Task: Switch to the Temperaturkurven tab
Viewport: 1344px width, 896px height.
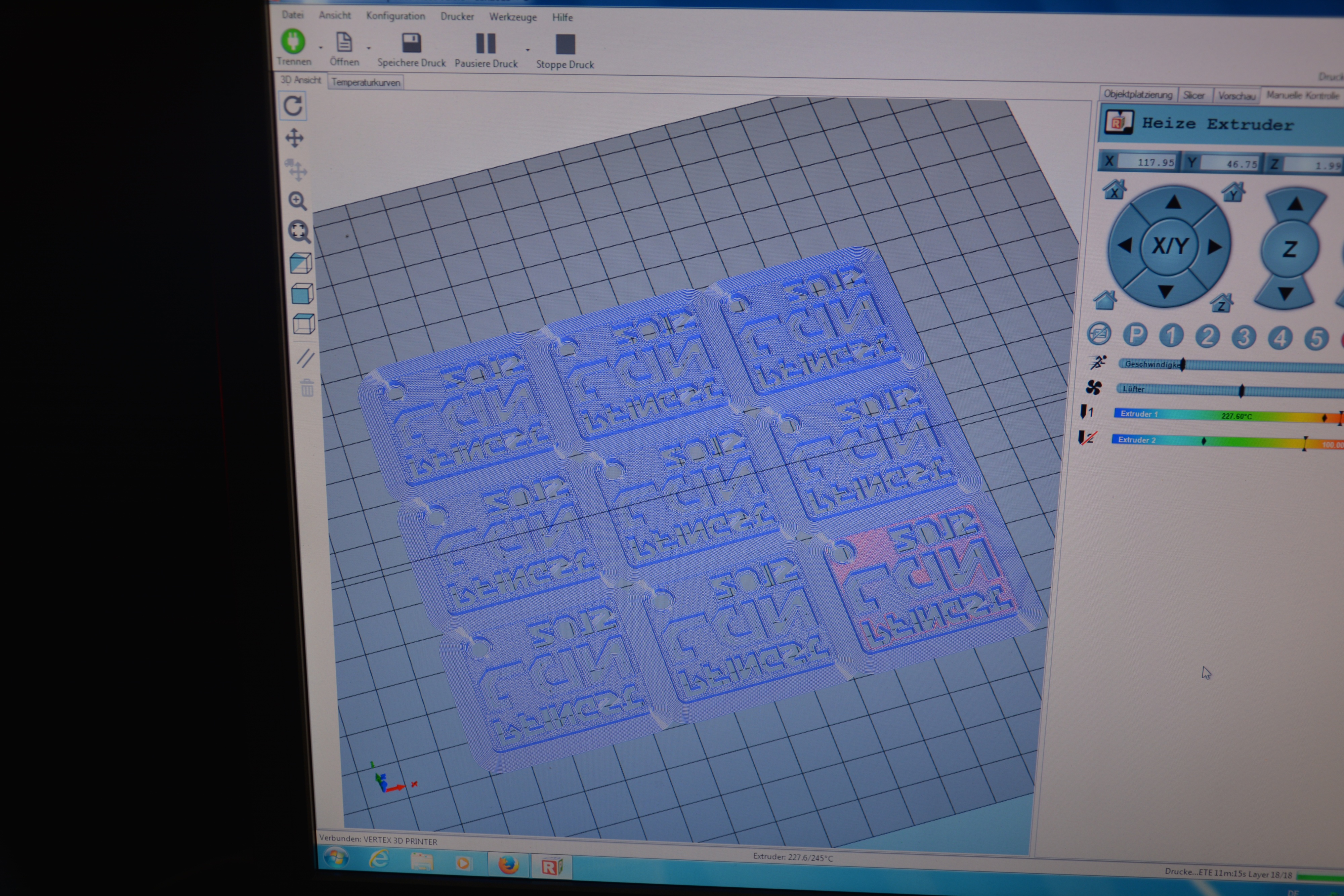Action: (x=366, y=82)
